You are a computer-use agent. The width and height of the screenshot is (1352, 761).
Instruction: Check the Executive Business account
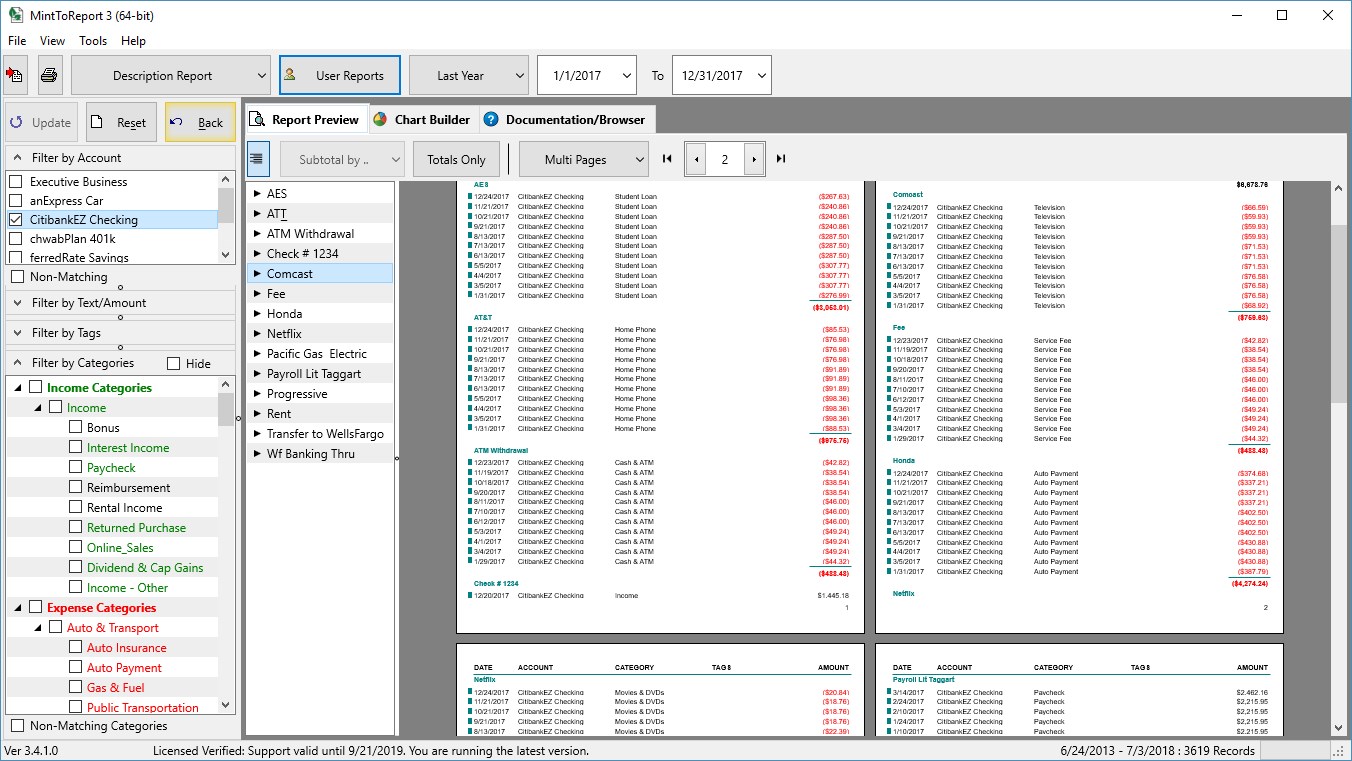15,182
